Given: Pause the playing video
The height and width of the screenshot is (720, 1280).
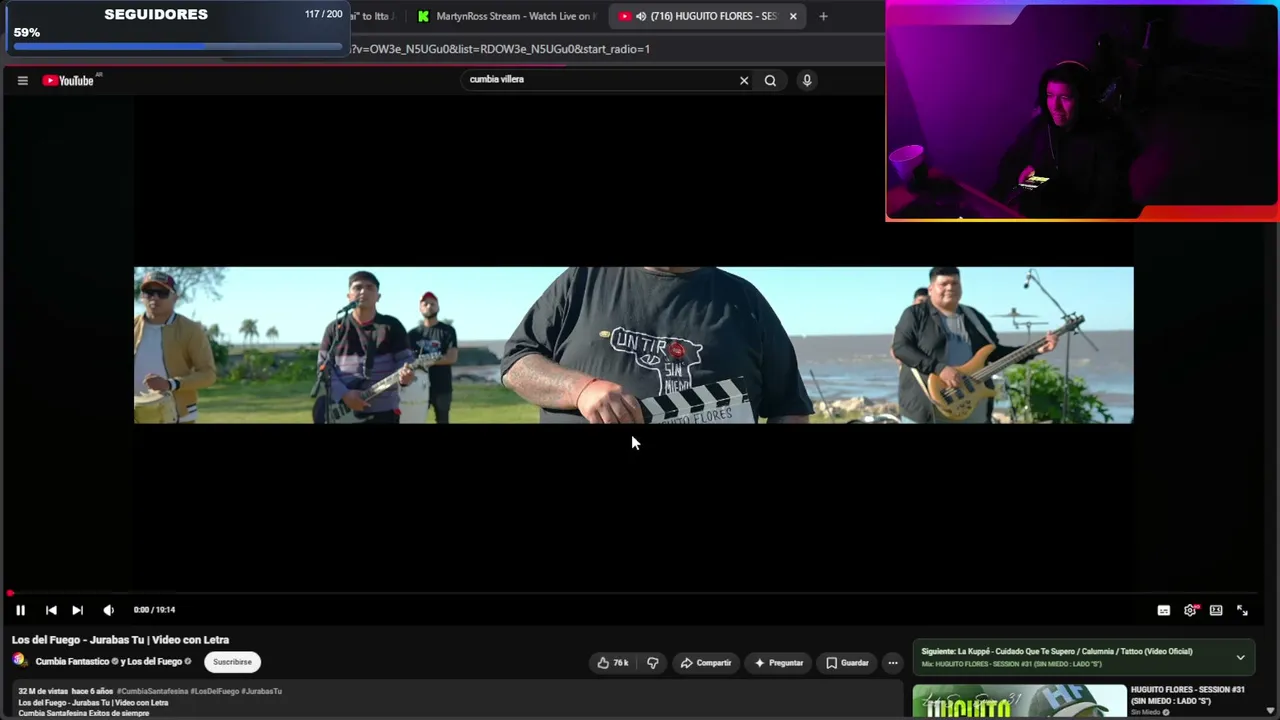Looking at the screenshot, I should [x=20, y=610].
